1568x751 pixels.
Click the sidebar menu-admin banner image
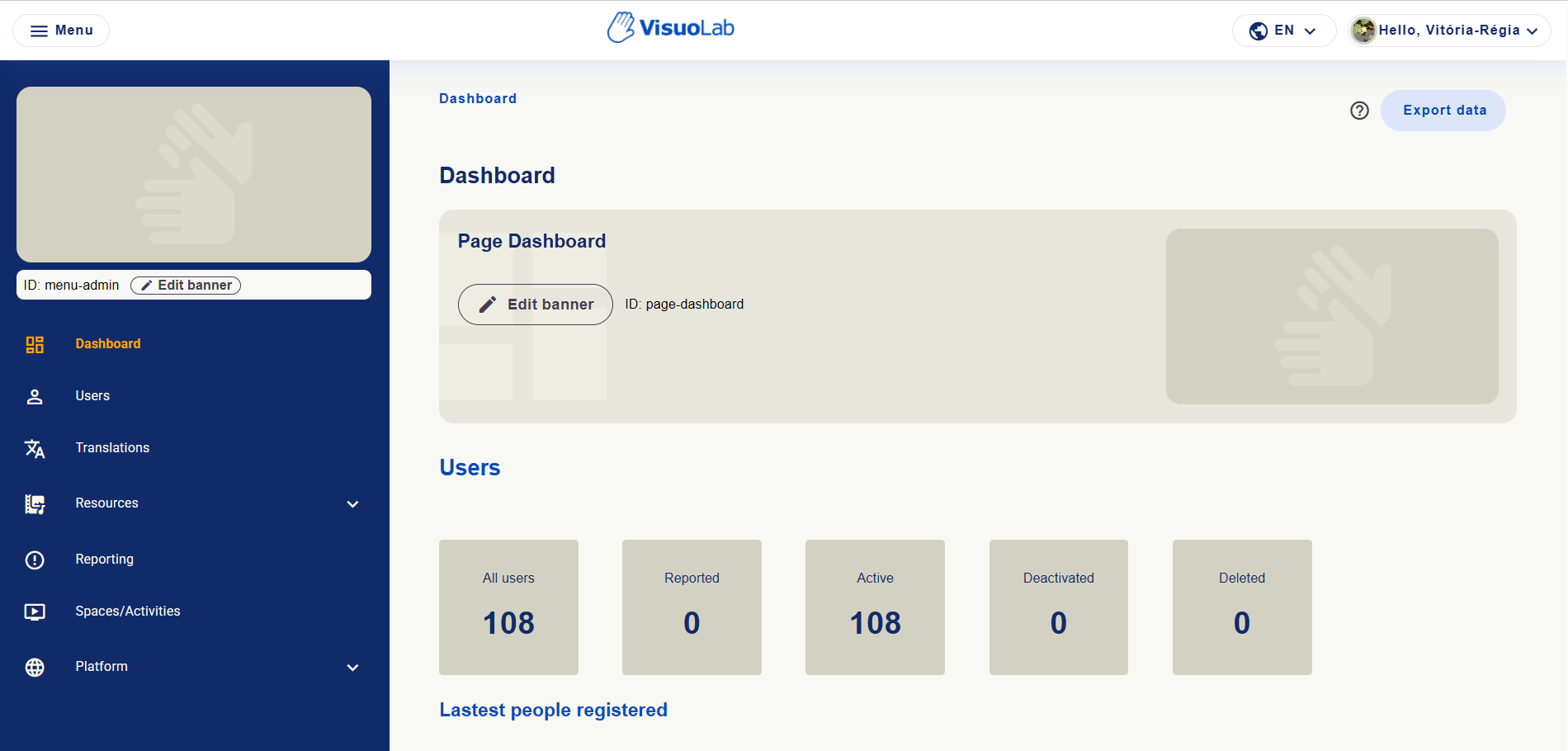[194, 175]
